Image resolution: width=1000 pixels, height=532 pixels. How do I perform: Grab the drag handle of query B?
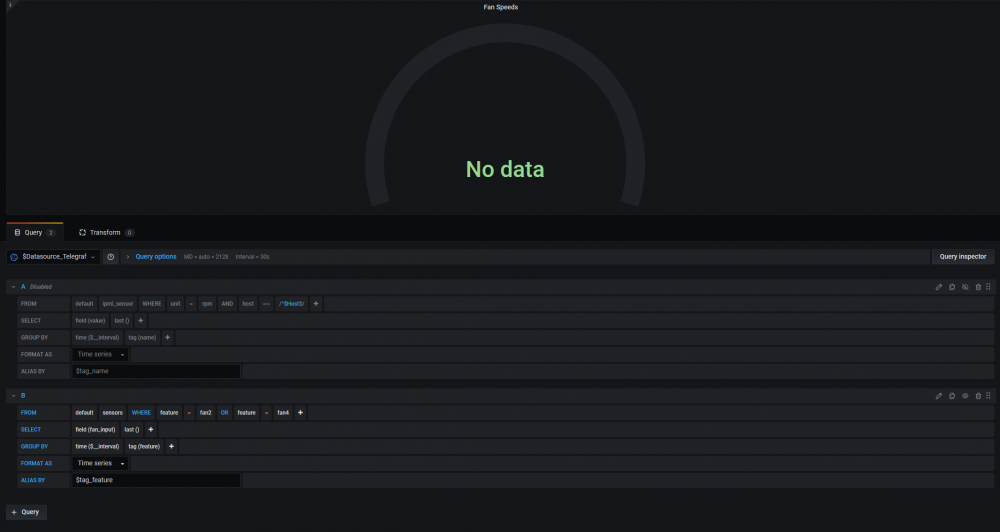coord(989,396)
